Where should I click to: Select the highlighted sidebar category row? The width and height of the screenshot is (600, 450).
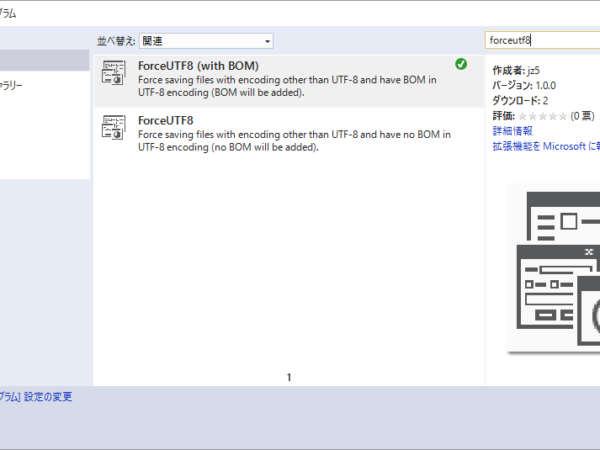click(x=45, y=60)
